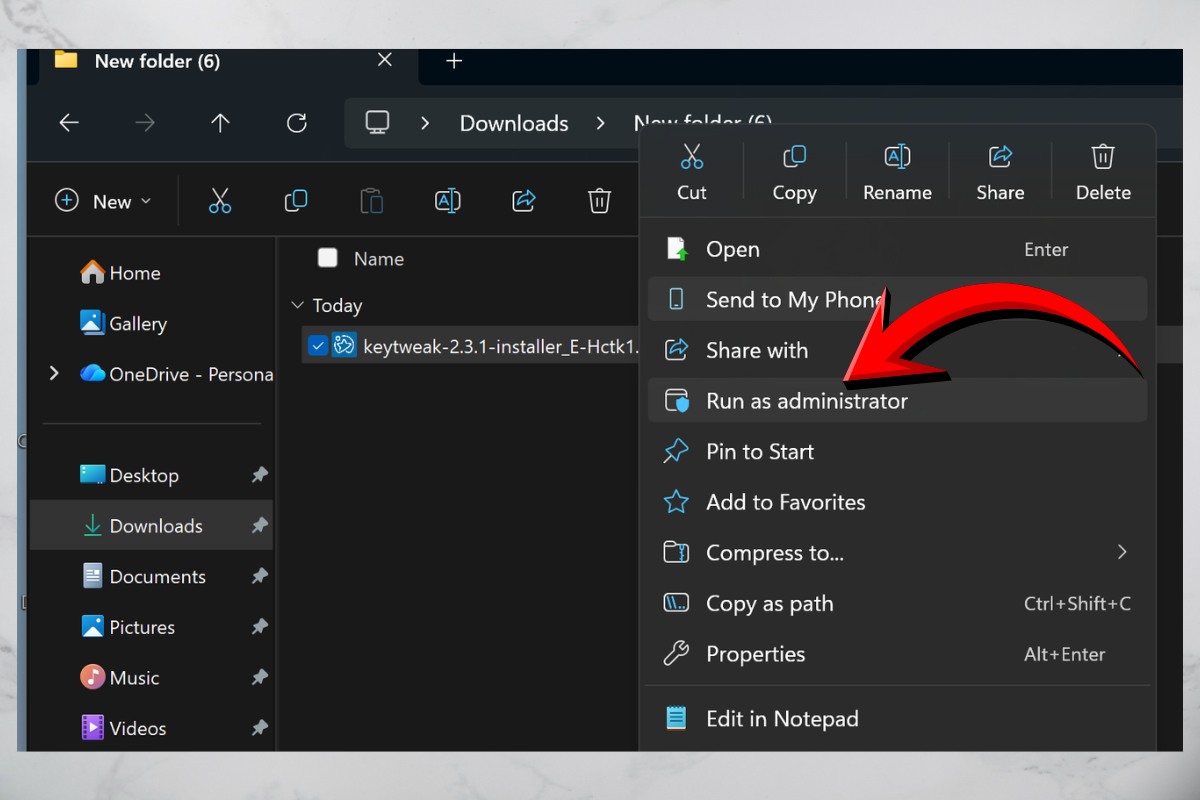Click the Refresh icon in navigation bar

coord(296,123)
